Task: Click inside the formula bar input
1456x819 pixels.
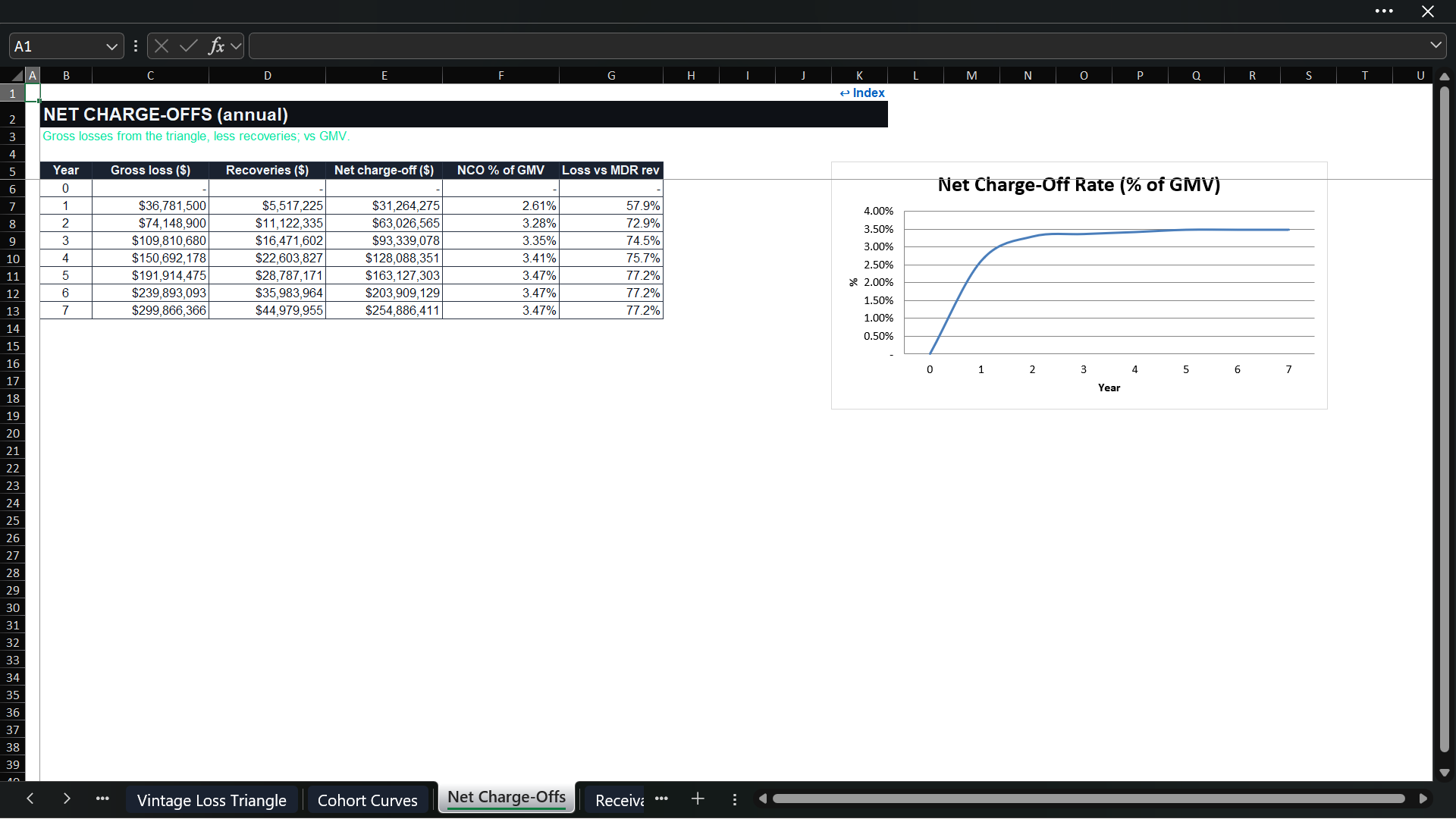Action: (x=834, y=46)
